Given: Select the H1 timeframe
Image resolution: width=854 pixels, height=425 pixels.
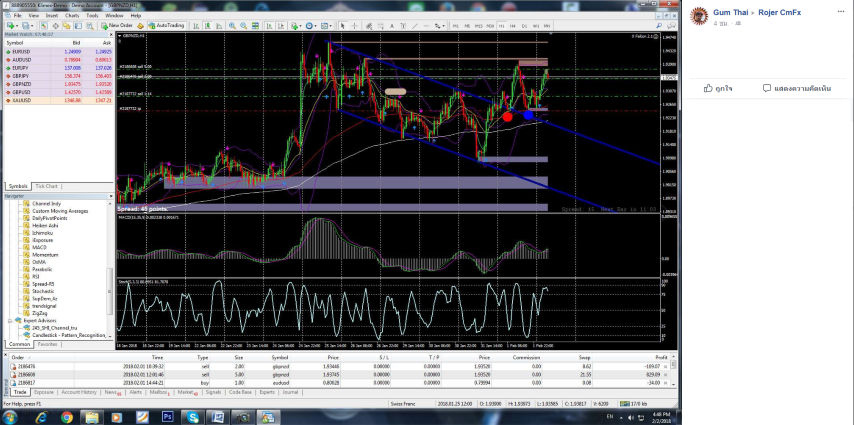Looking at the screenshot, I should (502, 25).
